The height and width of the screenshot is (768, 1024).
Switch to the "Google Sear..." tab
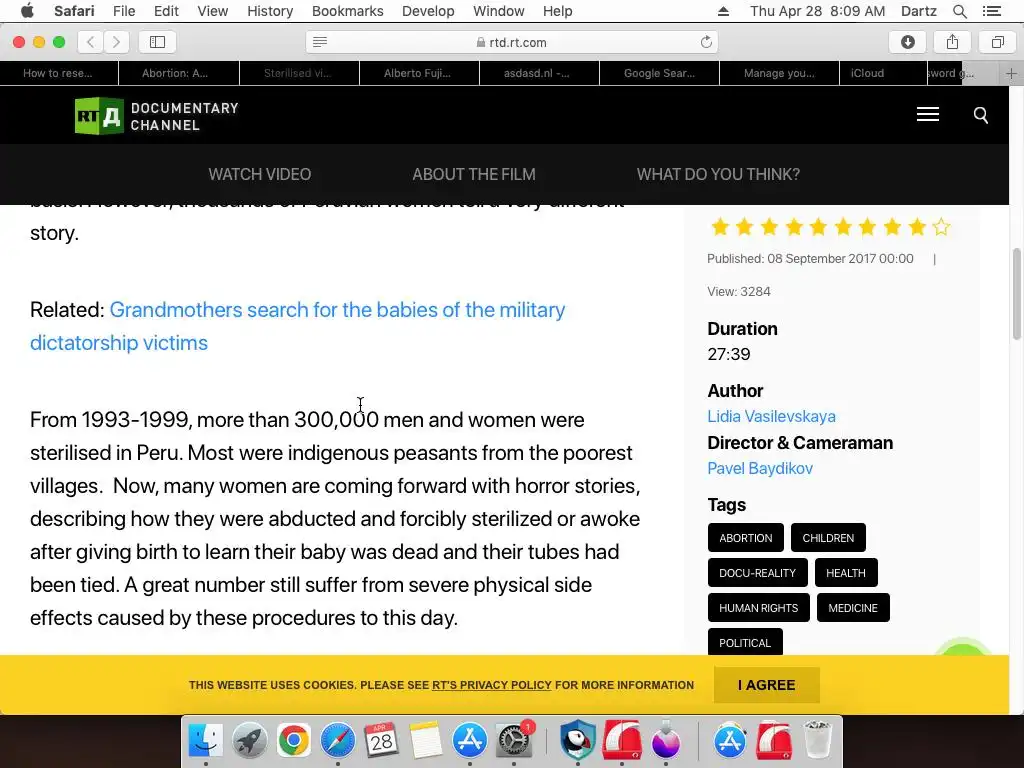[659, 73]
